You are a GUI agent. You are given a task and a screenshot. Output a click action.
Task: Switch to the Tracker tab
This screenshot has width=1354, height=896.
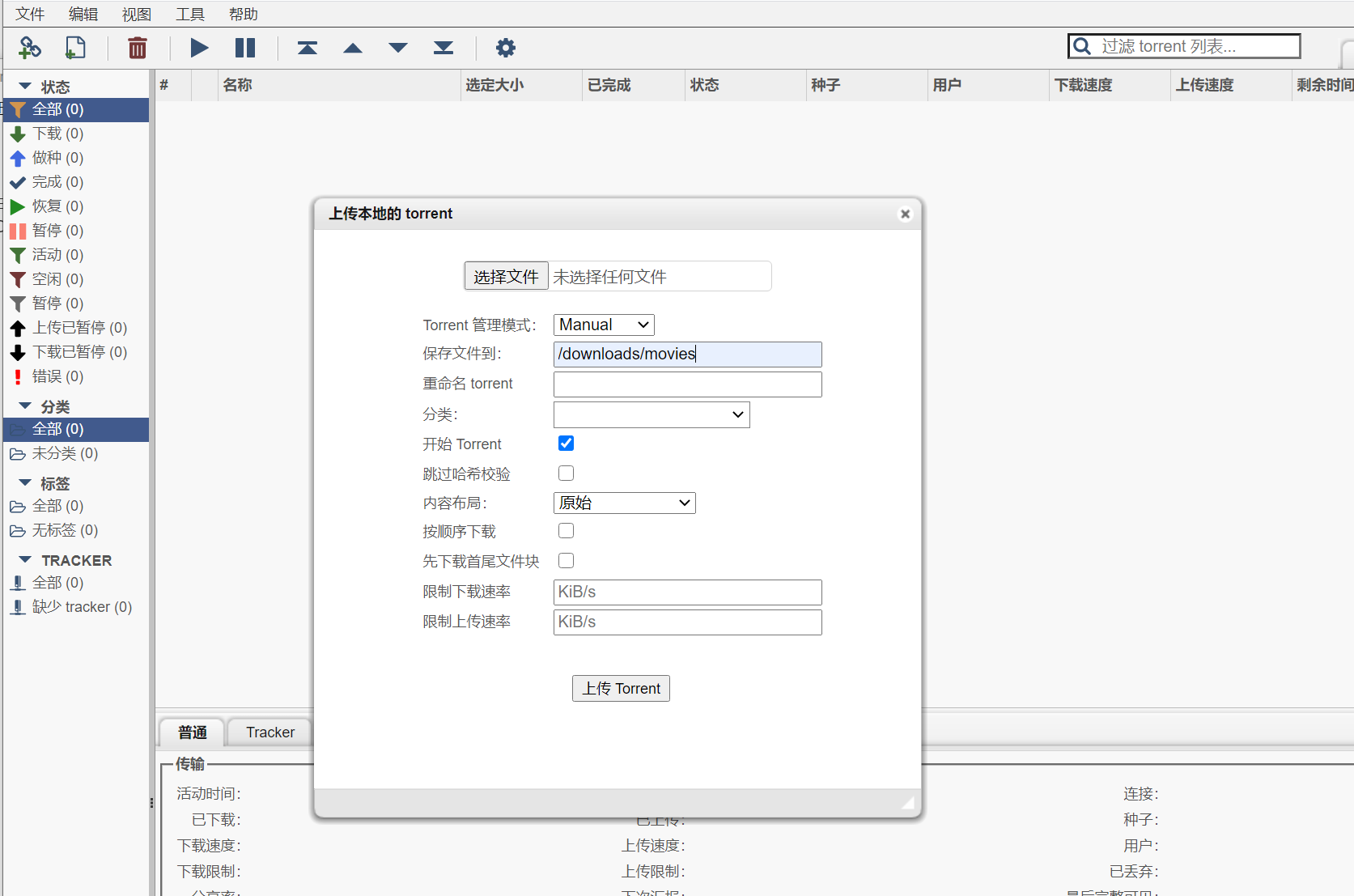pos(270,733)
